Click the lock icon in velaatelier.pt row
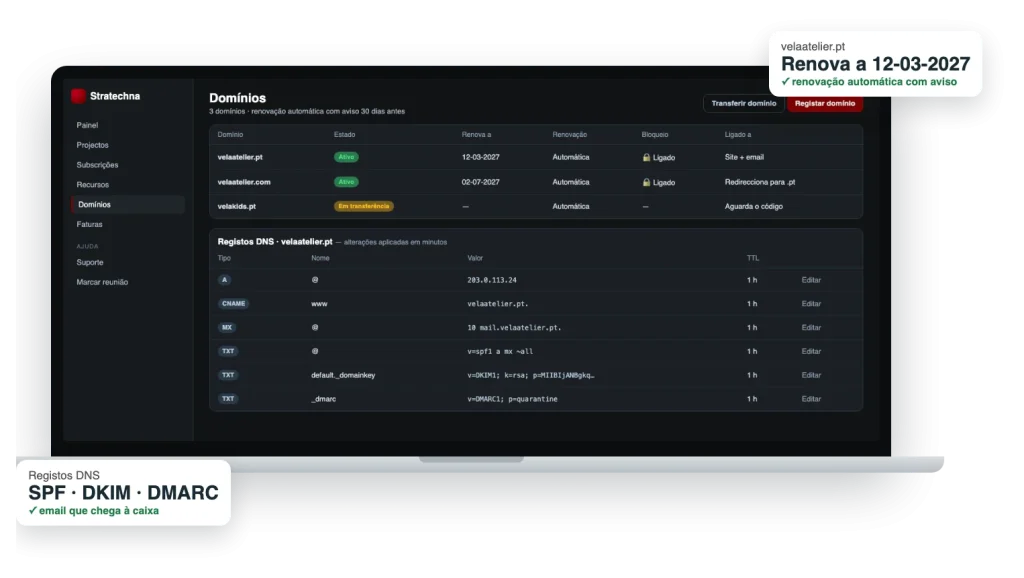The width and height of the screenshot is (1024, 578). [x=647, y=157]
